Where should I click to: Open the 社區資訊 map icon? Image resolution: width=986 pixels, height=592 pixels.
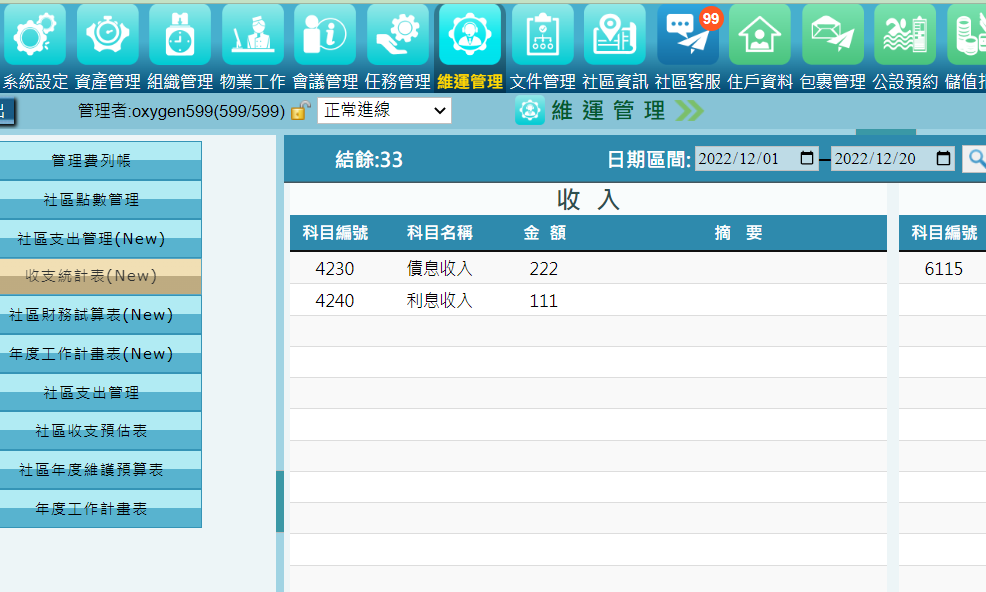615,35
